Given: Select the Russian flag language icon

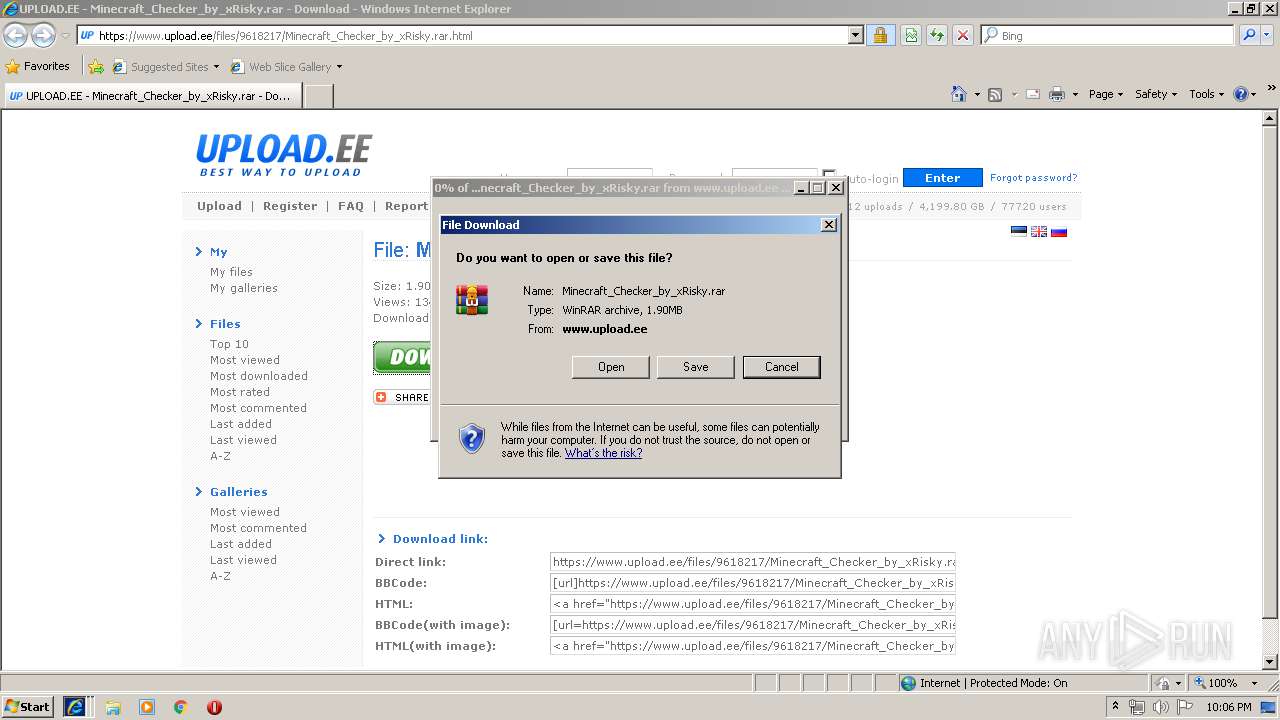Looking at the screenshot, I should 1059,231.
